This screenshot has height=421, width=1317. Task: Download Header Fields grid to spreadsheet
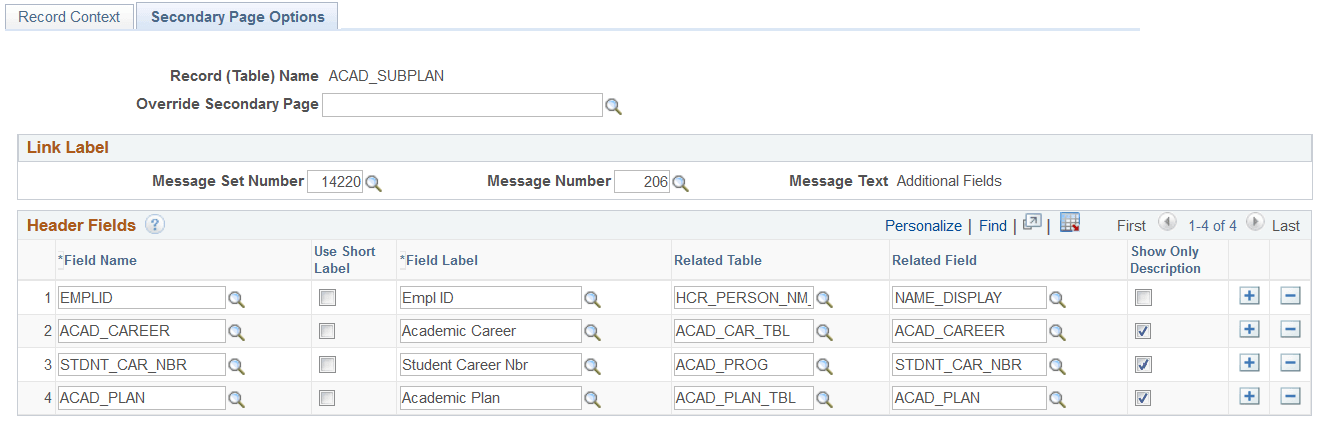click(1069, 224)
